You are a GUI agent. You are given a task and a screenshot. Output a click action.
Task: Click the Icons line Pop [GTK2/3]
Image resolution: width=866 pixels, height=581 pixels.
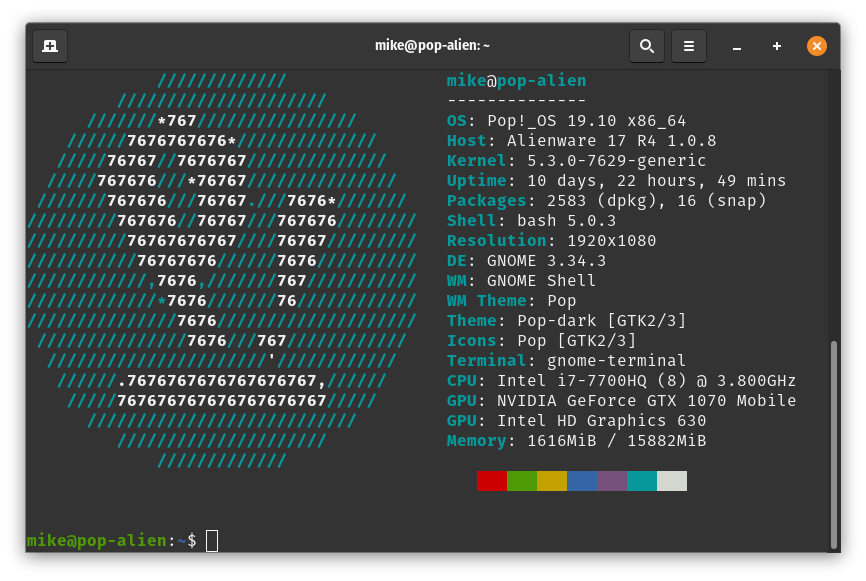(541, 341)
